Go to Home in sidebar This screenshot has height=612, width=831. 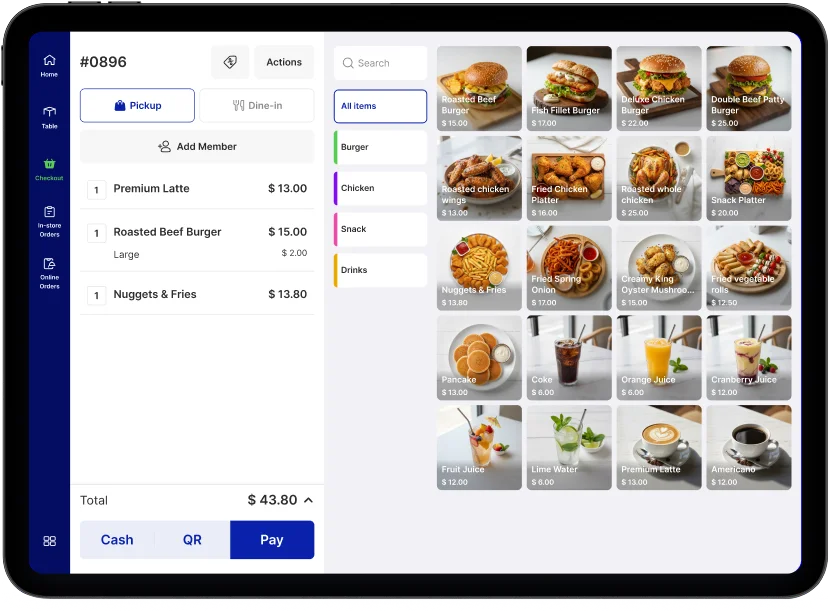pyautogui.click(x=49, y=66)
